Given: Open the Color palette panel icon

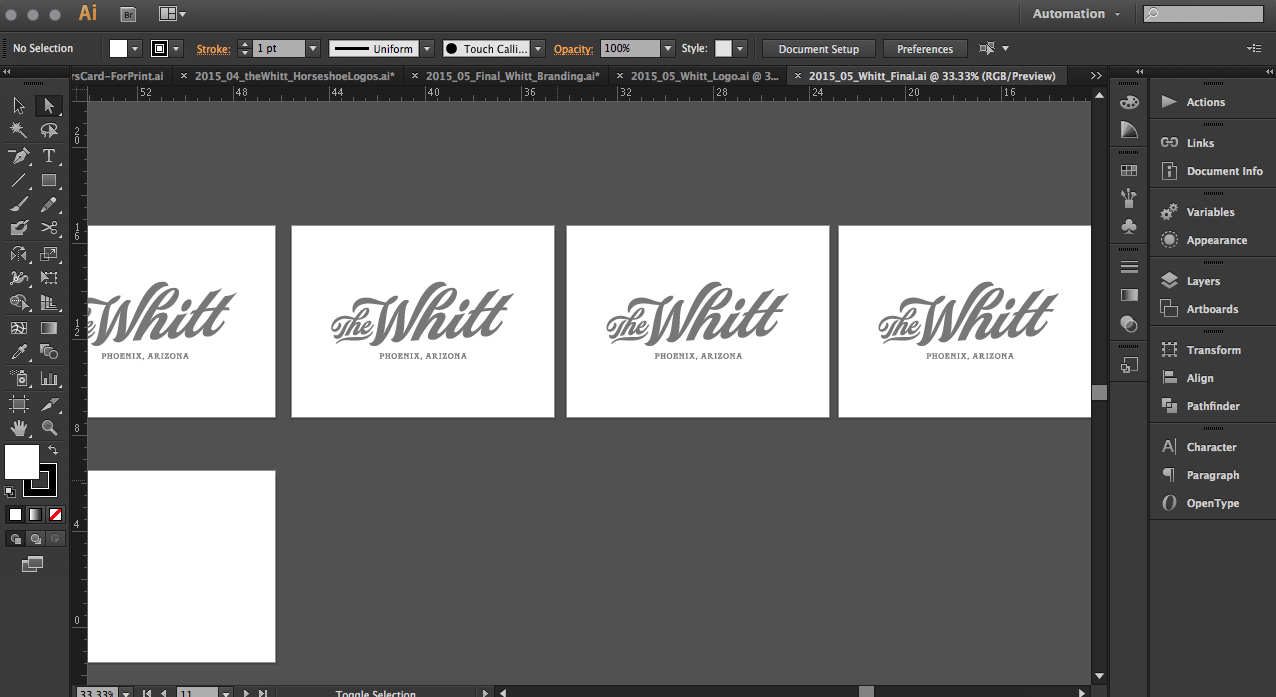Looking at the screenshot, I should (x=1129, y=102).
